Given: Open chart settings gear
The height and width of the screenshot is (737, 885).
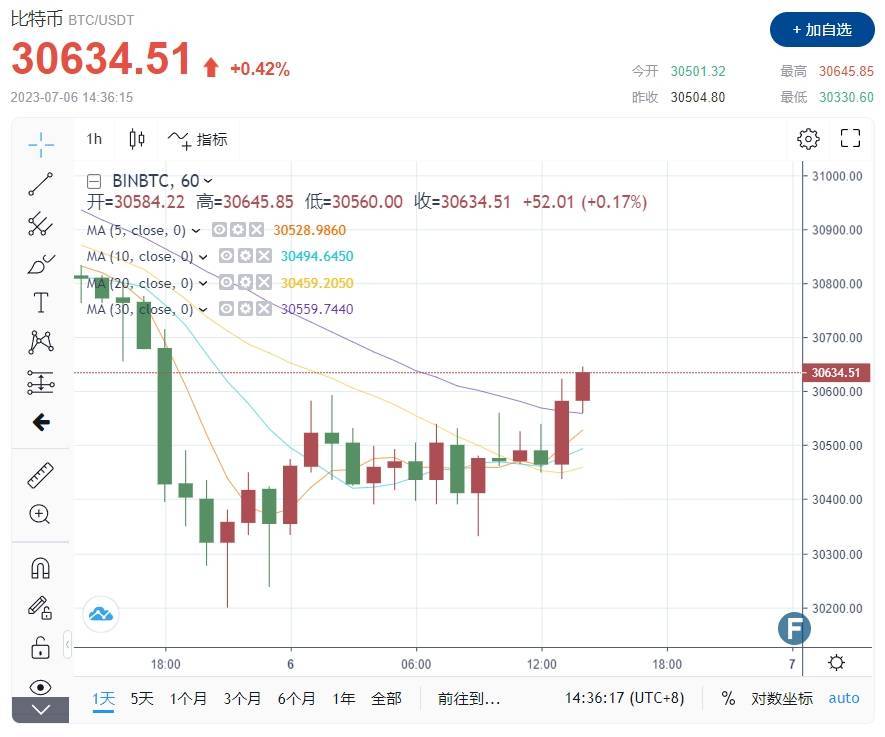Looking at the screenshot, I should coord(808,139).
